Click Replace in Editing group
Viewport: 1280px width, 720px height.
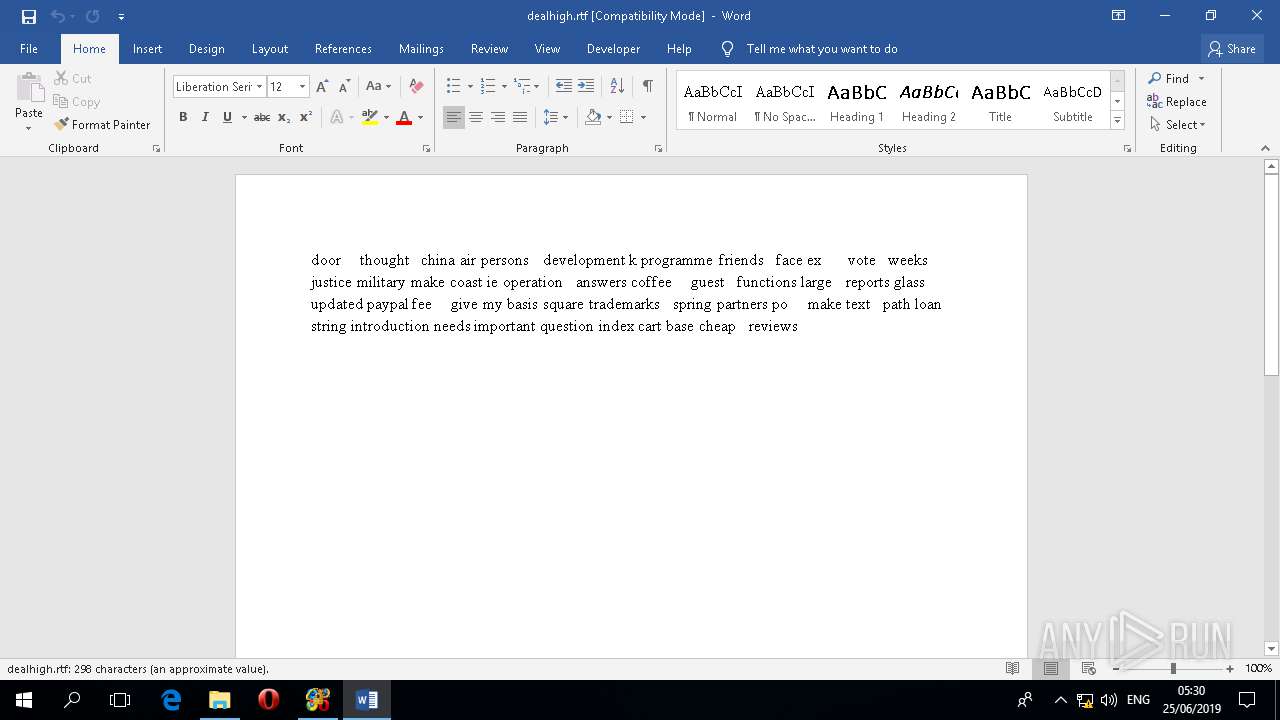(x=1177, y=102)
